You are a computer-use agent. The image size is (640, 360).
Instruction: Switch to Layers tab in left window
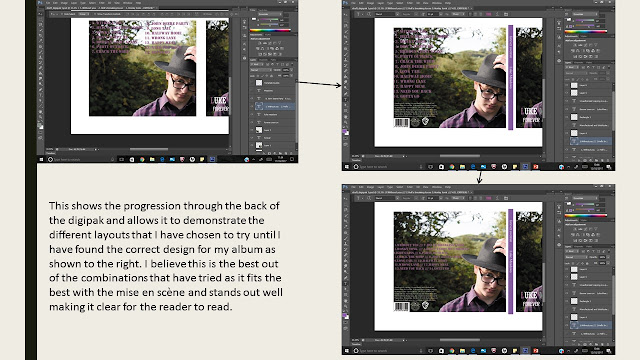tap(253, 60)
